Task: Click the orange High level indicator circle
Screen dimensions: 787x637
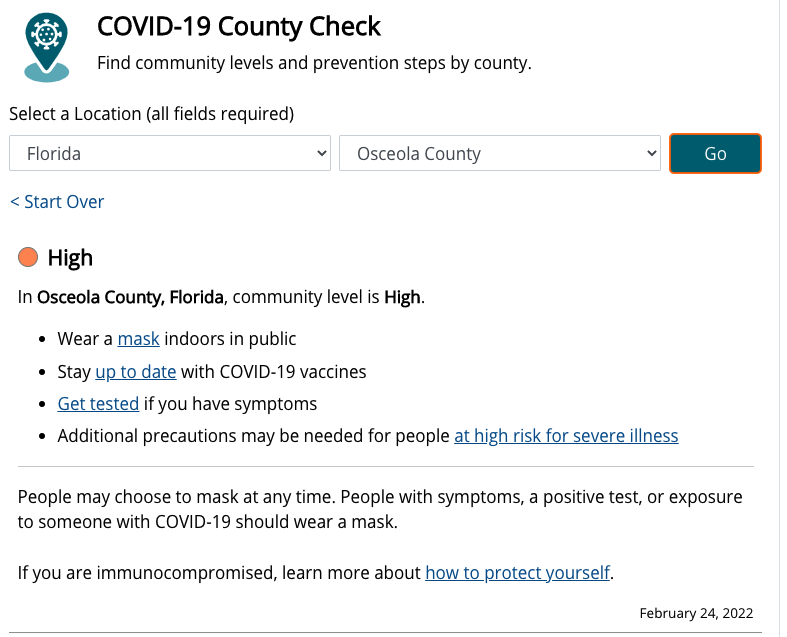Action: [28, 258]
